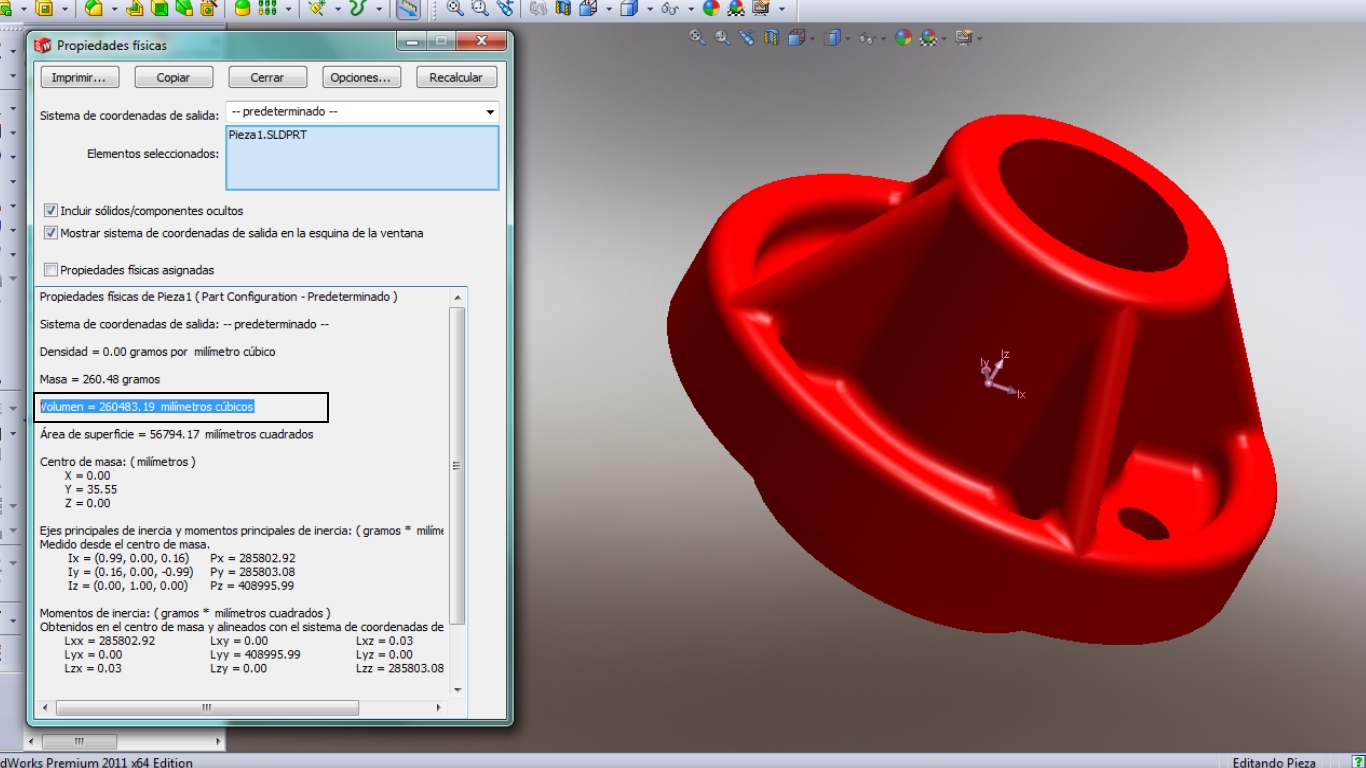Expand the viewport View Settings dropdown arrow
The width and height of the screenshot is (1366, 768).
point(979,39)
